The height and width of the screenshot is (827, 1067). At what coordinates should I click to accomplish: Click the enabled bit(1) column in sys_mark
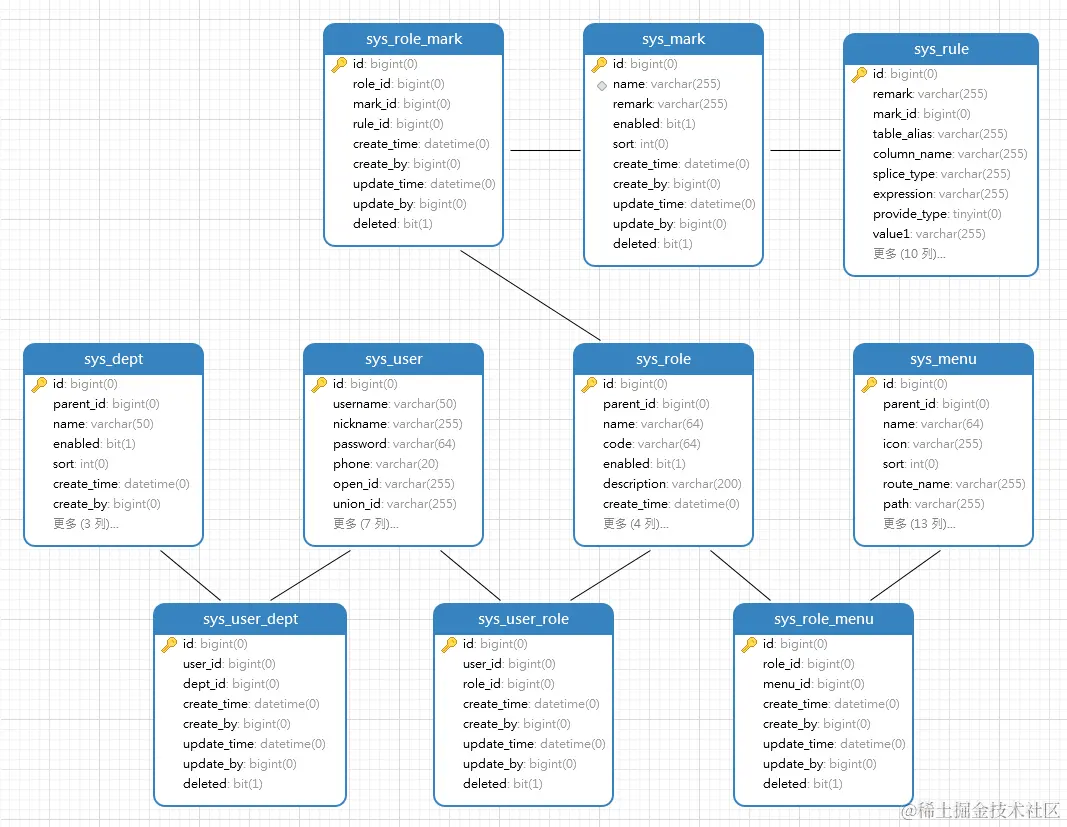pyautogui.click(x=654, y=124)
